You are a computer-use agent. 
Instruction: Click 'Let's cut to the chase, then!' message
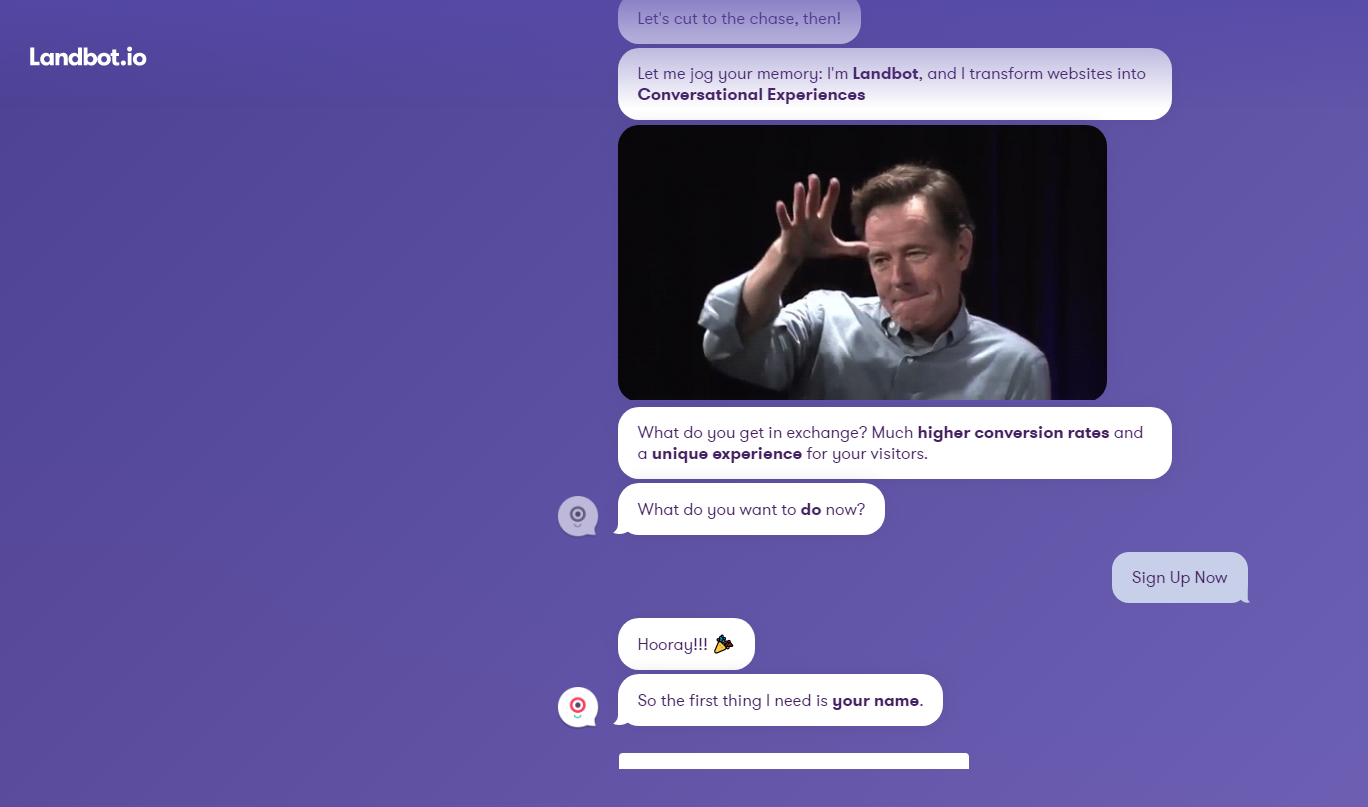tap(738, 19)
